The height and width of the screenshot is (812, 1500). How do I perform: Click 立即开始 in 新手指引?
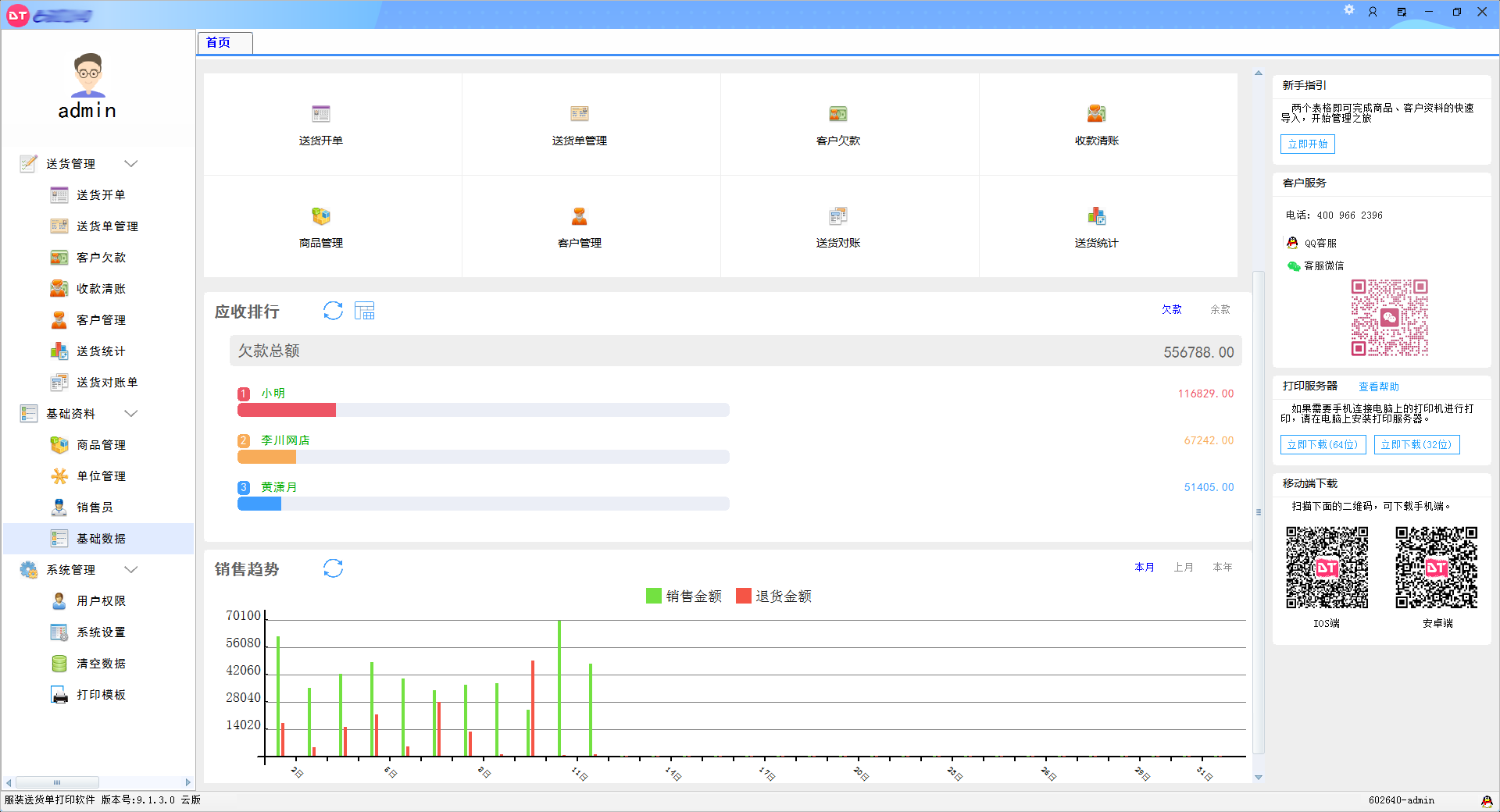pyautogui.click(x=1308, y=144)
